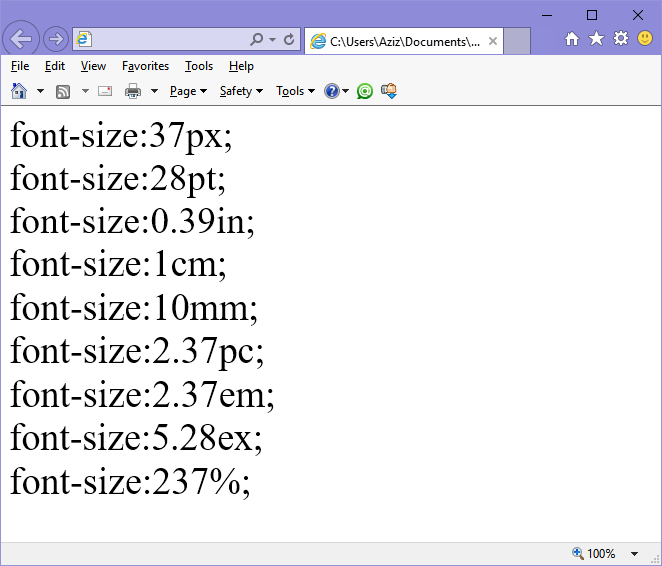The image size is (662, 566).
Task: Expand the Help icon dropdown arrow
Action: 345,91
